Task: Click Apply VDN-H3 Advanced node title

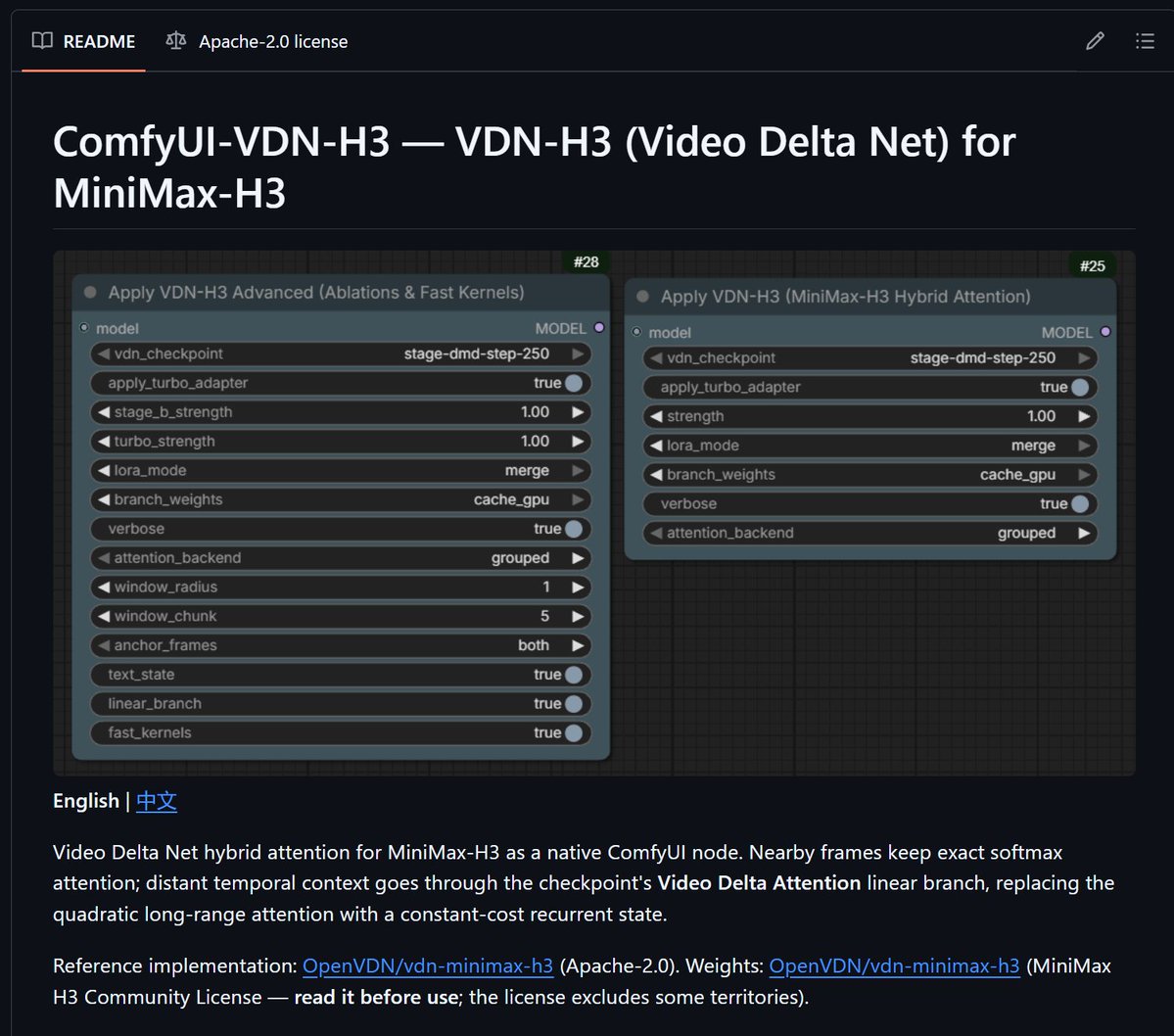Action: coord(316,292)
